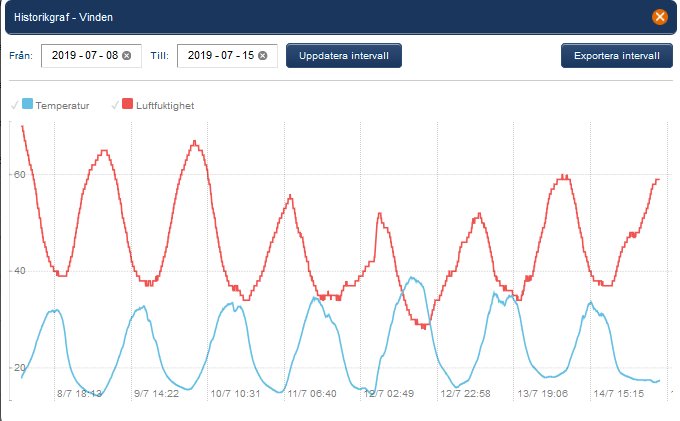
Task: Click the Luftfuktighet legend label
Action: 165,105
